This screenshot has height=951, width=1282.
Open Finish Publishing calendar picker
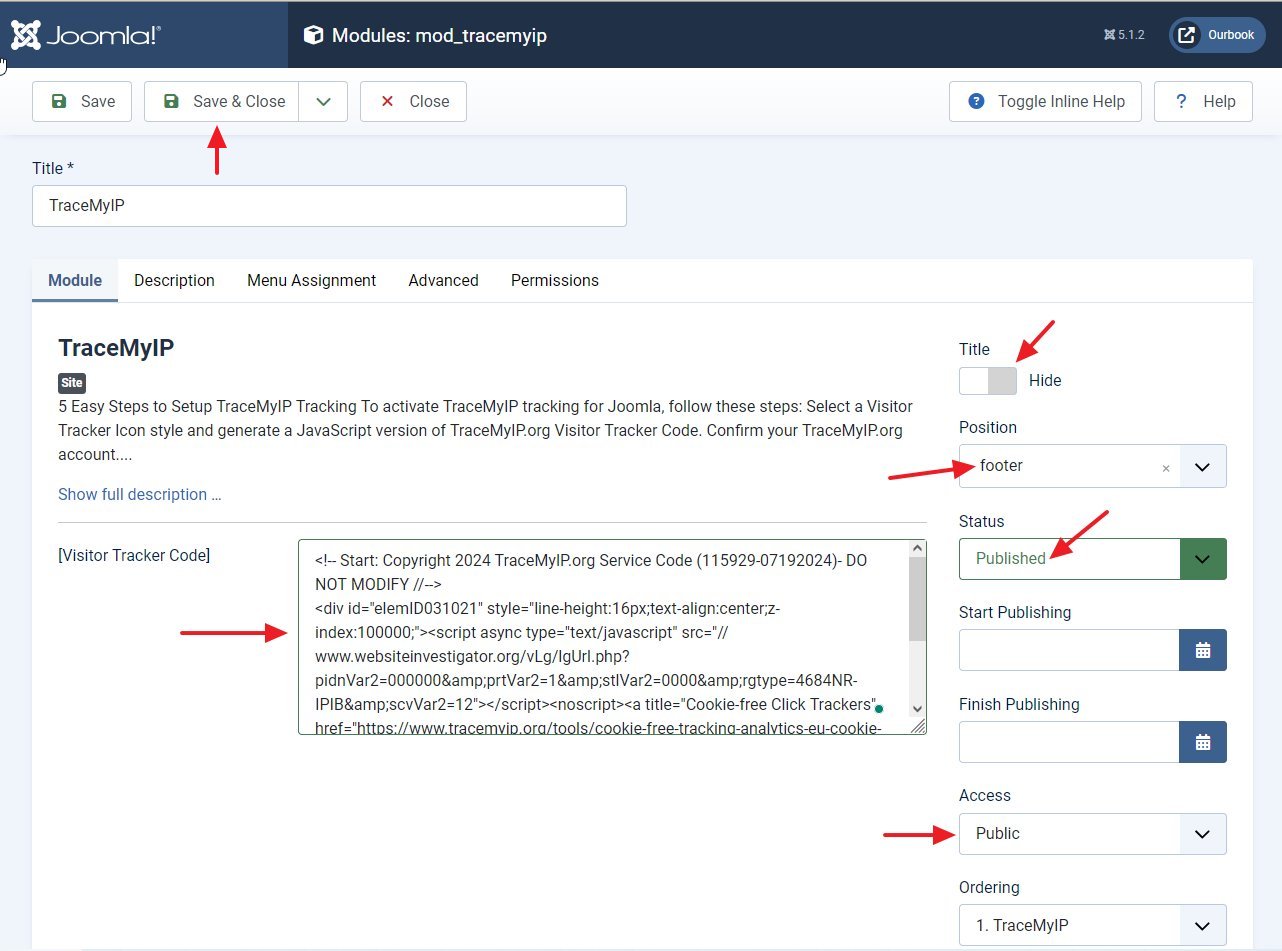pyautogui.click(x=1203, y=742)
